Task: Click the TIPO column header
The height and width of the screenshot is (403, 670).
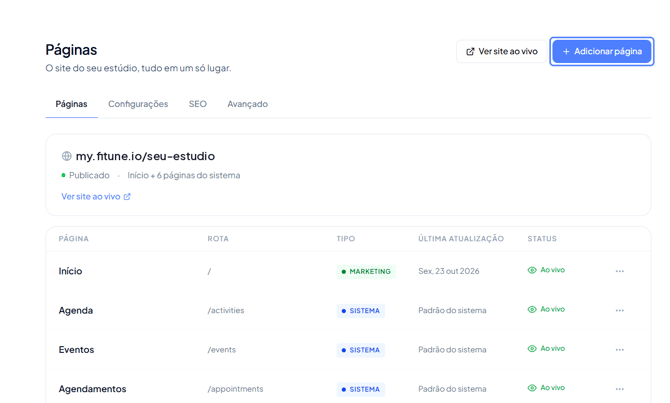Action: coord(346,238)
